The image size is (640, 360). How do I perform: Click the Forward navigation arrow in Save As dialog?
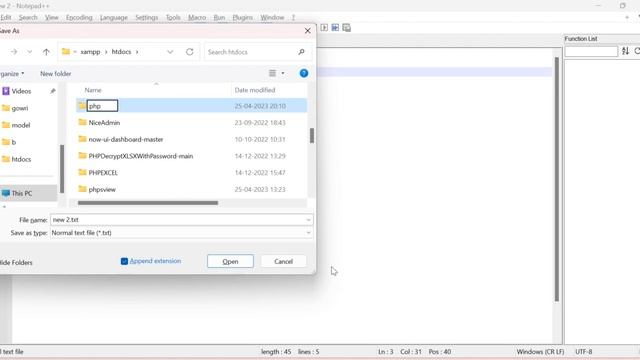14,52
